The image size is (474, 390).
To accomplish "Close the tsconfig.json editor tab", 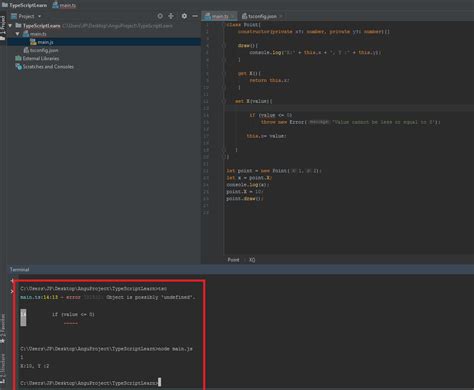I will point(281,16).
